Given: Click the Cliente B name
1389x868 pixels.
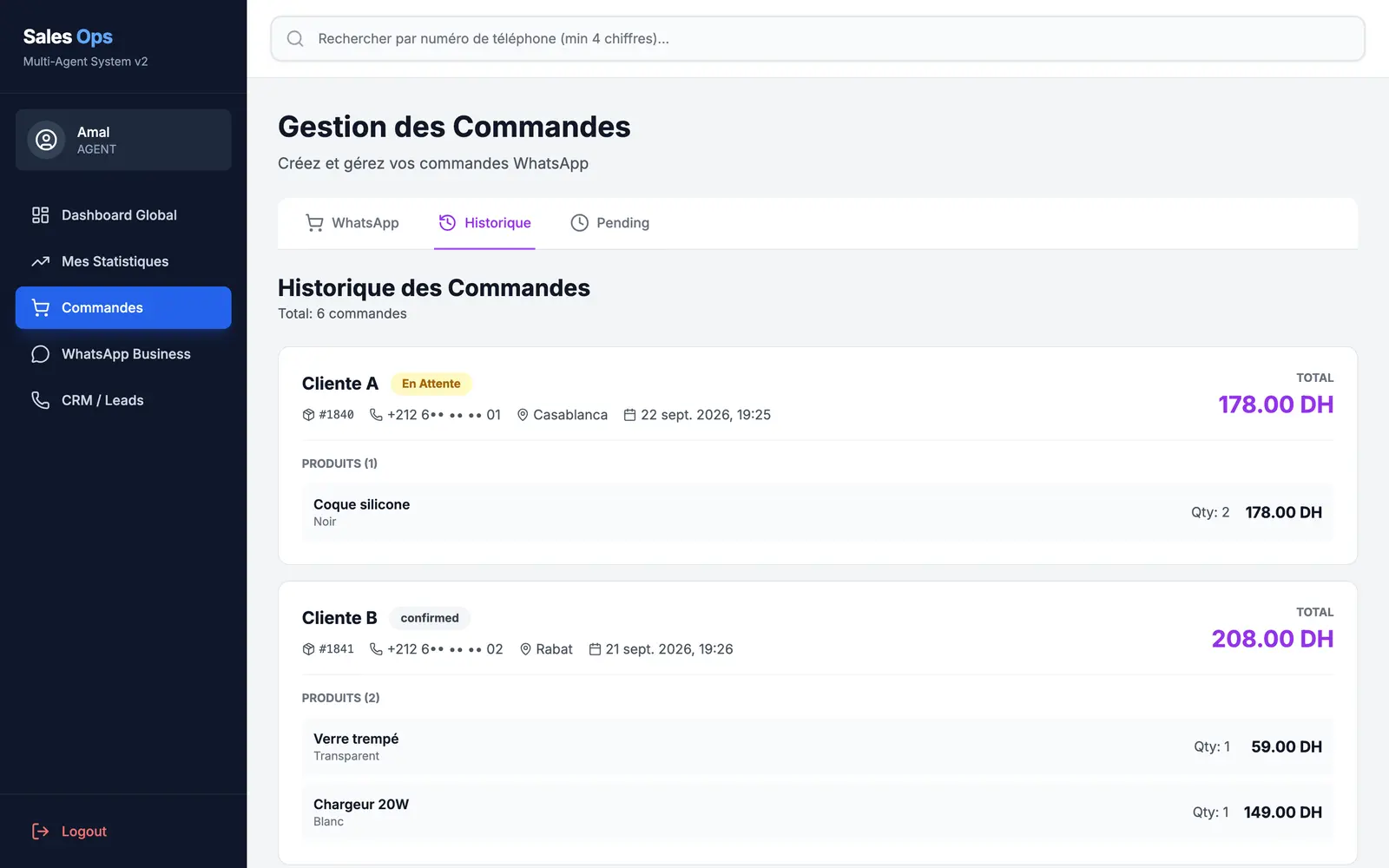Looking at the screenshot, I should point(339,618).
